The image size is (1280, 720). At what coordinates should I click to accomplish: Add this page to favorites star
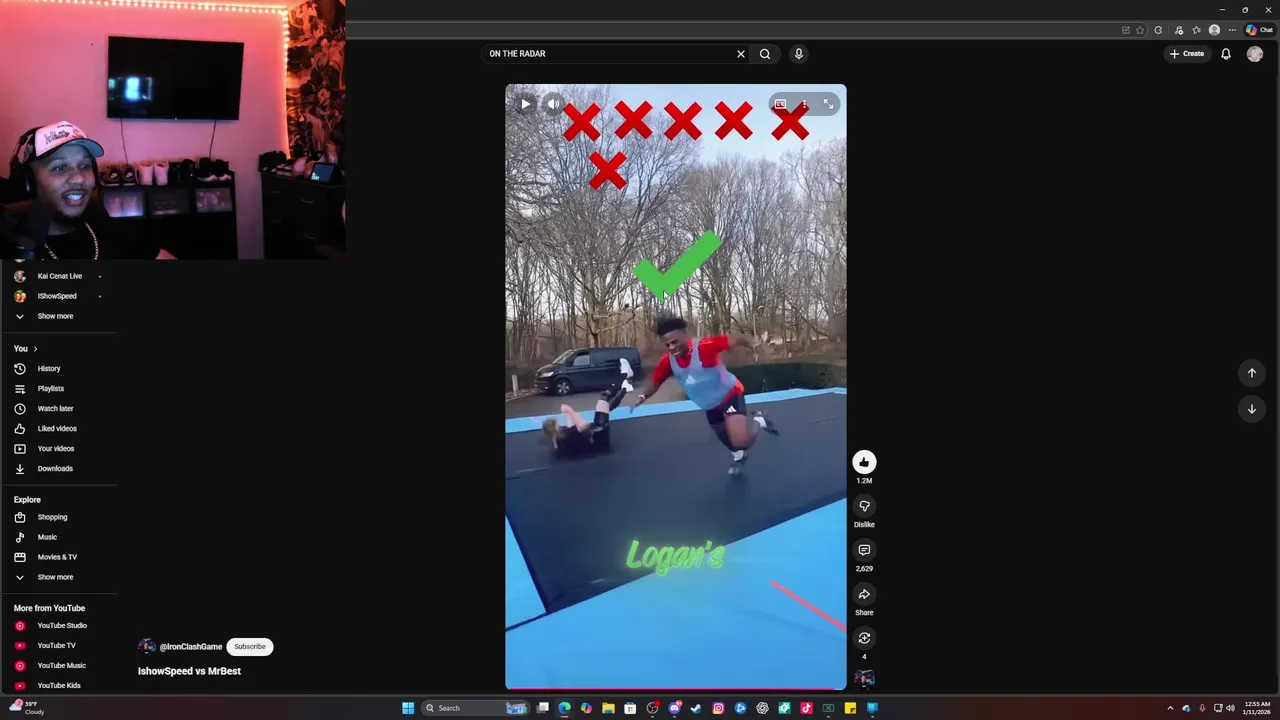click(1140, 30)
